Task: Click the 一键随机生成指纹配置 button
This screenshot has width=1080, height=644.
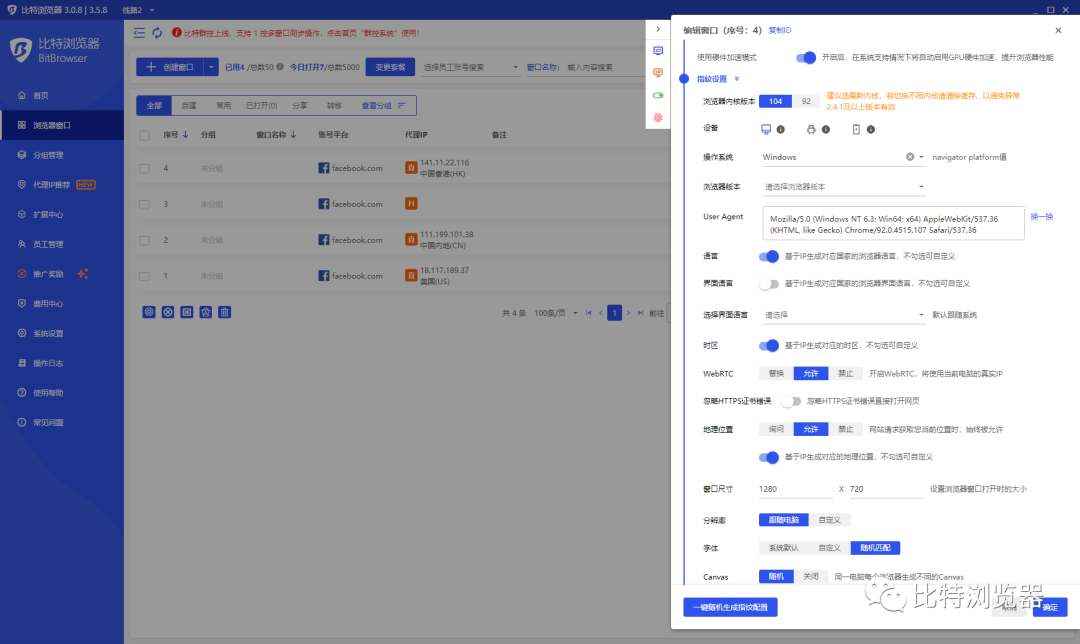Action: pyautogui.click(x=729, y=607)
